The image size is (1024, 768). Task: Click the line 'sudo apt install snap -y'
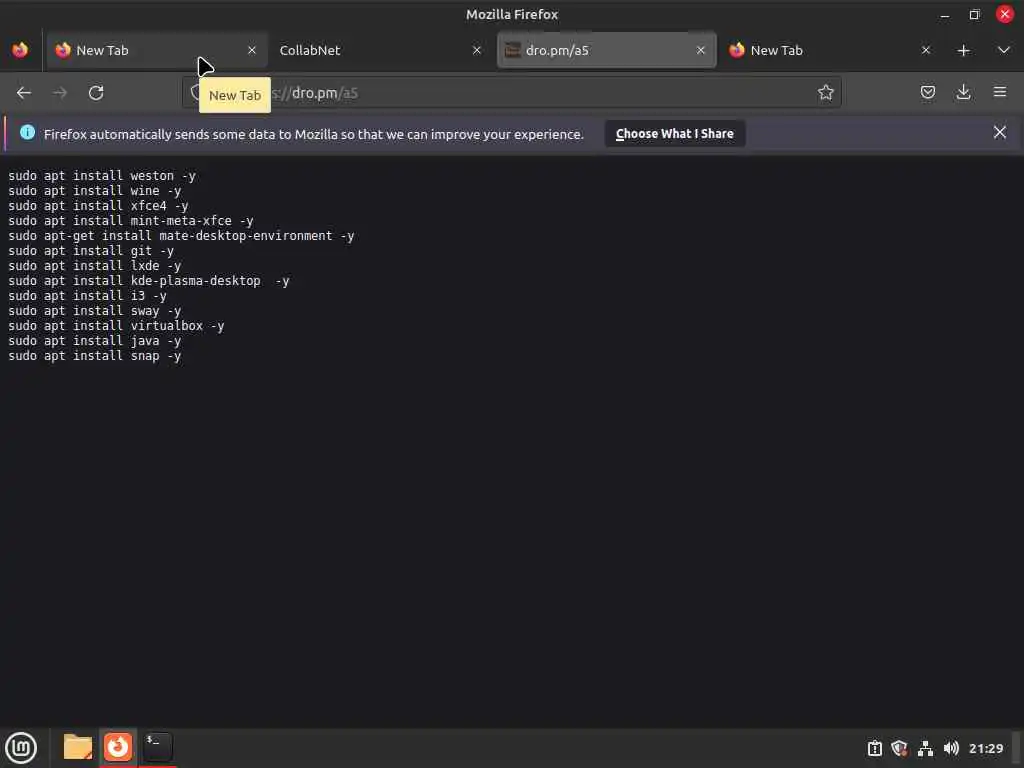click(x=95, y=356)
